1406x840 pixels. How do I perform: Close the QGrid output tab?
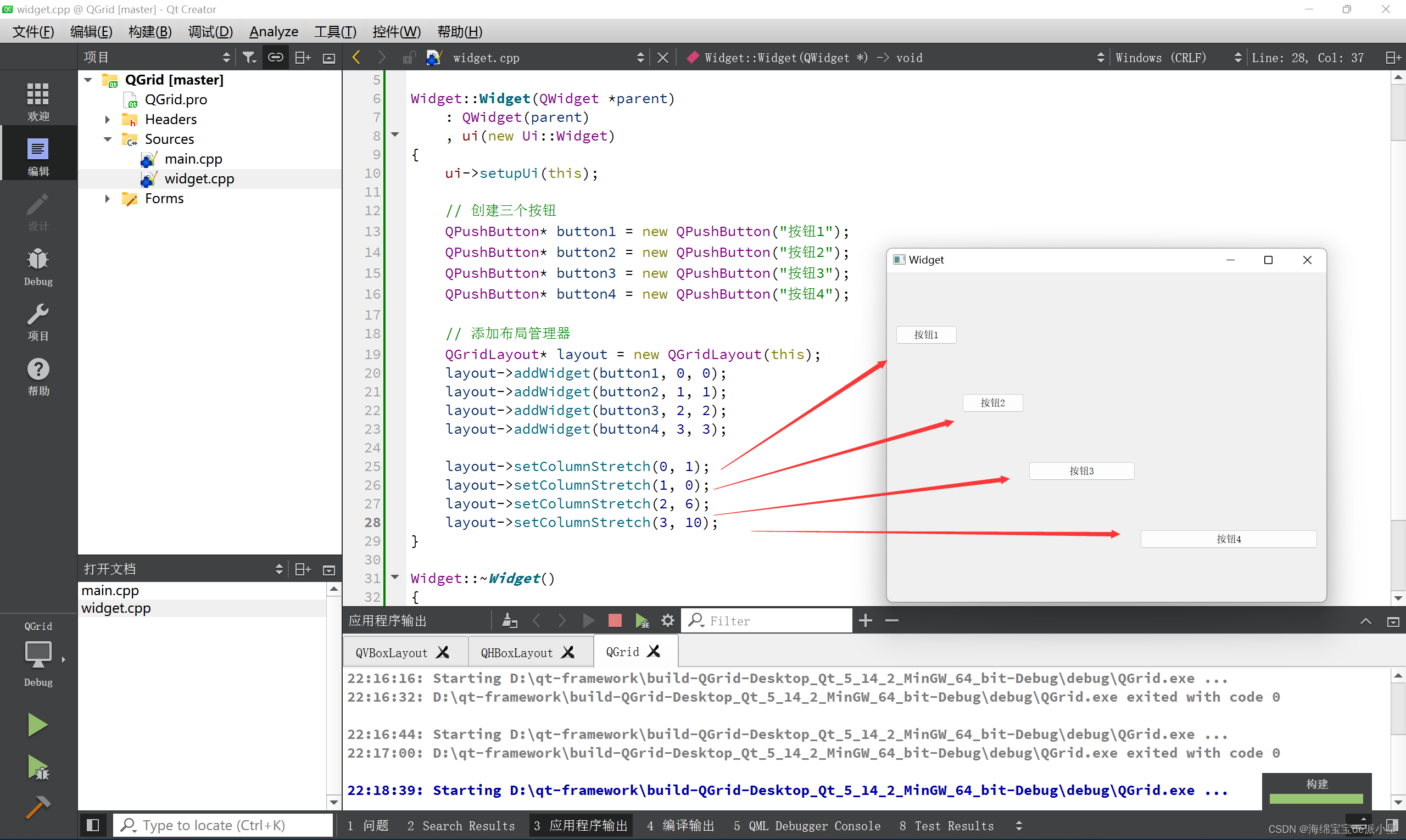pyautogui.click(x=654, y=652)
